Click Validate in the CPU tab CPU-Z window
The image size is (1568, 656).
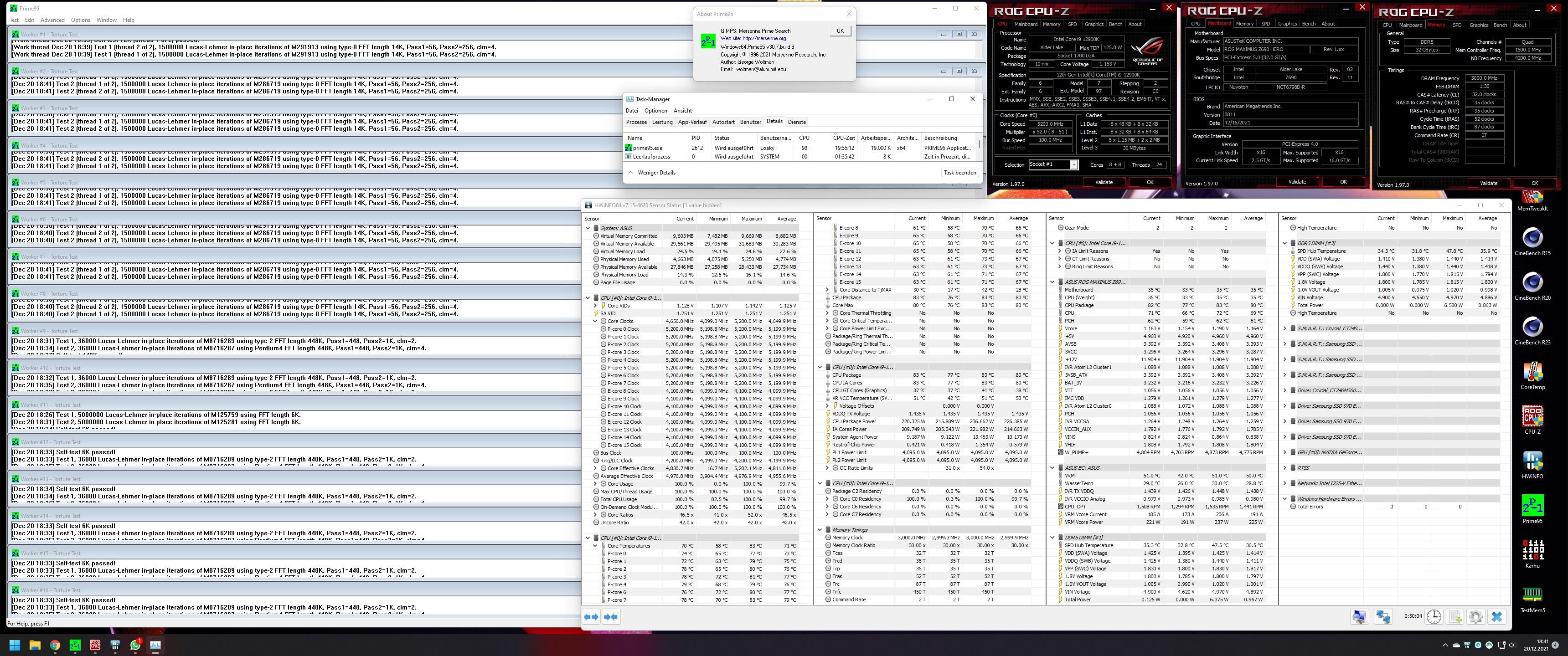pyautogui.click(x=1104, y=183)
